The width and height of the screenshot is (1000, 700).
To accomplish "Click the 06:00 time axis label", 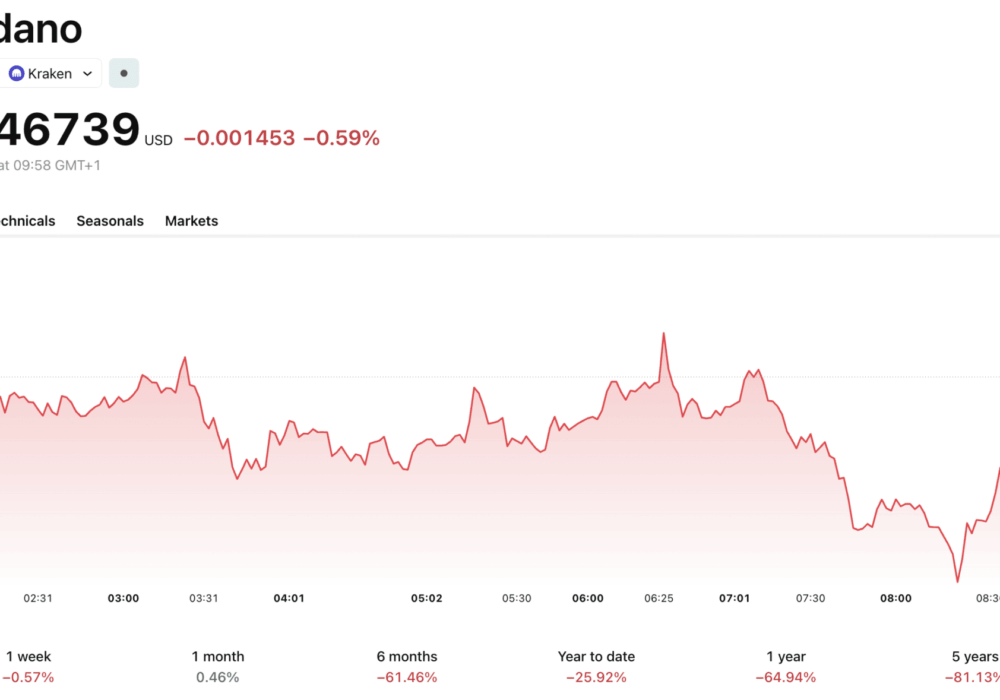I will [588, 598].
